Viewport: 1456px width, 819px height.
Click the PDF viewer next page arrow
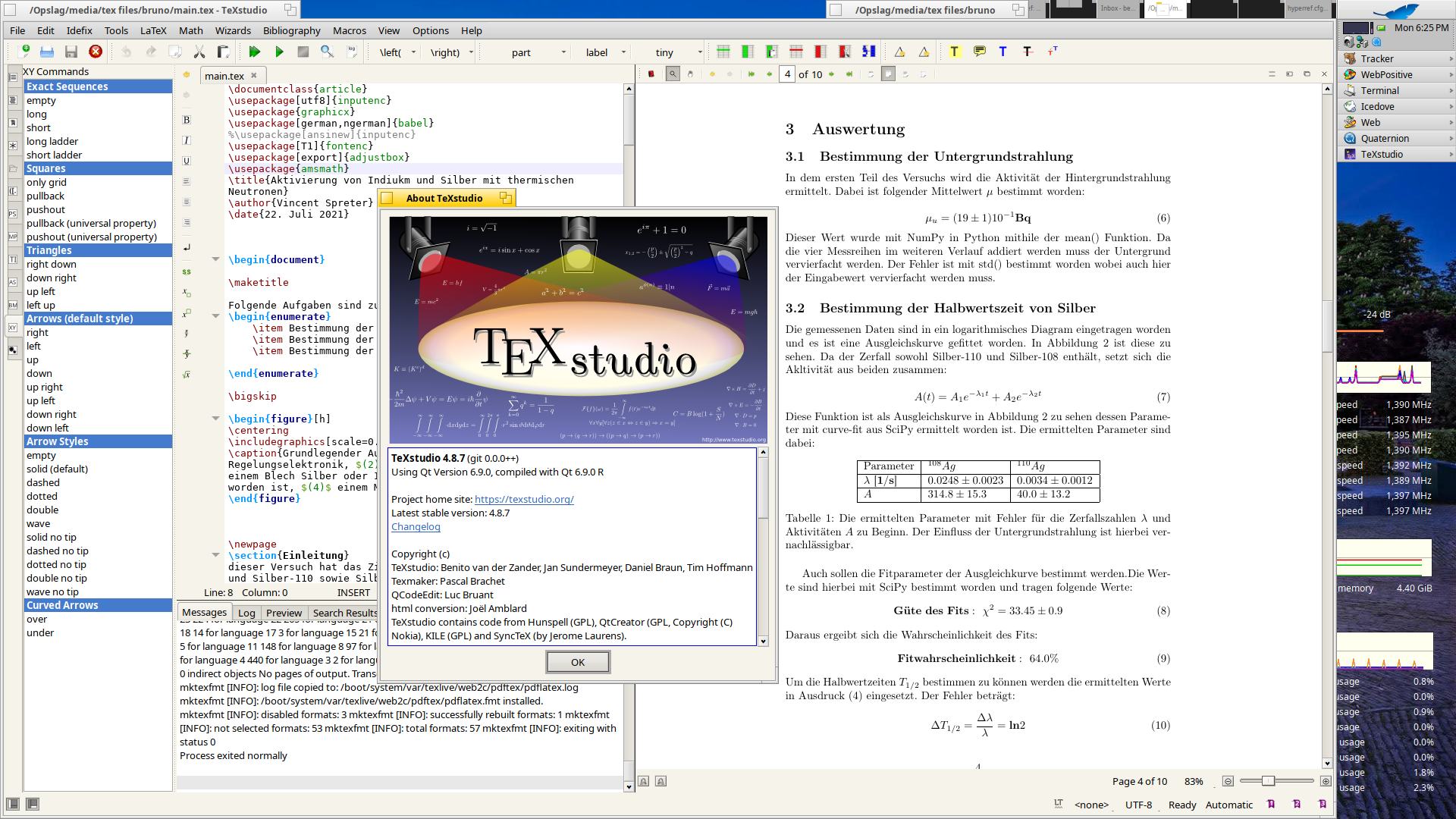click(832, 74)
